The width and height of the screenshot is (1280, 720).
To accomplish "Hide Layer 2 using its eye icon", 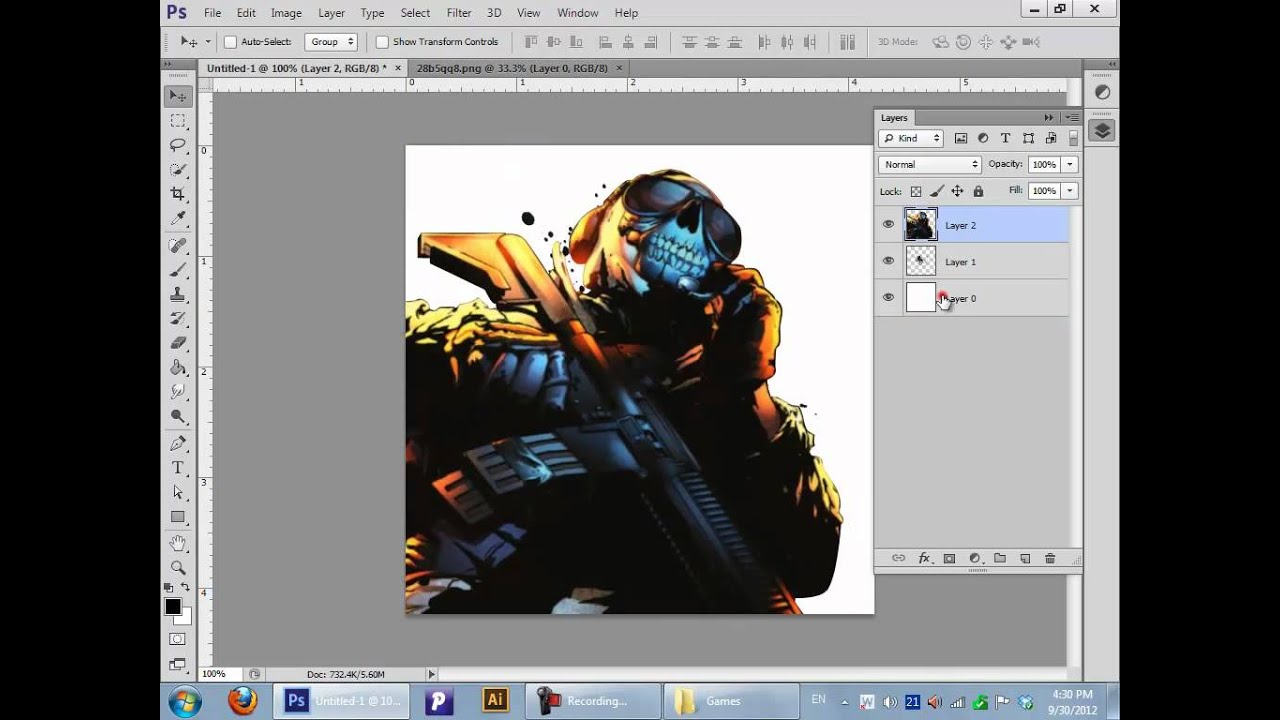I will tap(888, 225).
